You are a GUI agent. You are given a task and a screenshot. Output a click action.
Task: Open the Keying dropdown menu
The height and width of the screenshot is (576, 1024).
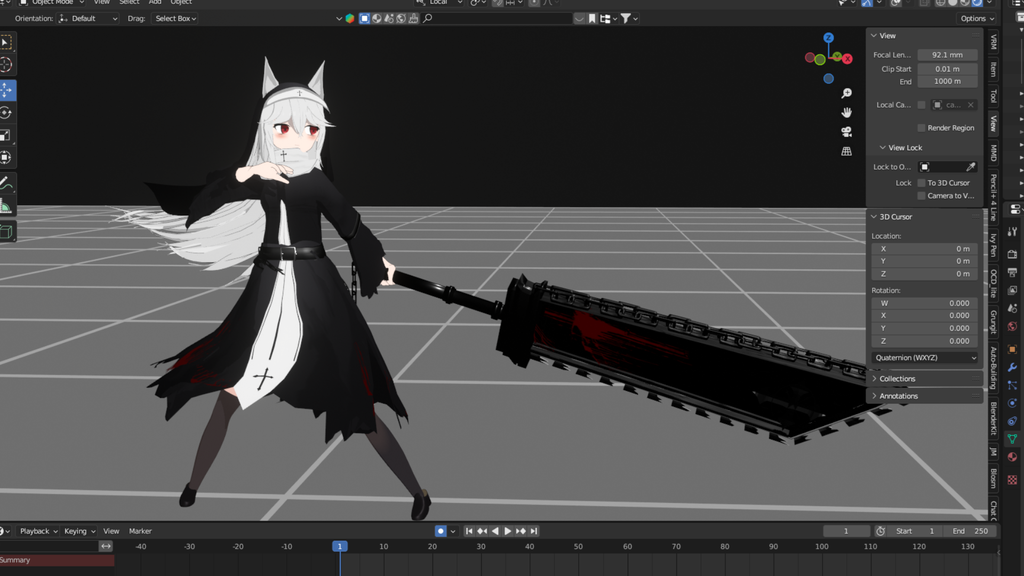click(x=79, y=531)
